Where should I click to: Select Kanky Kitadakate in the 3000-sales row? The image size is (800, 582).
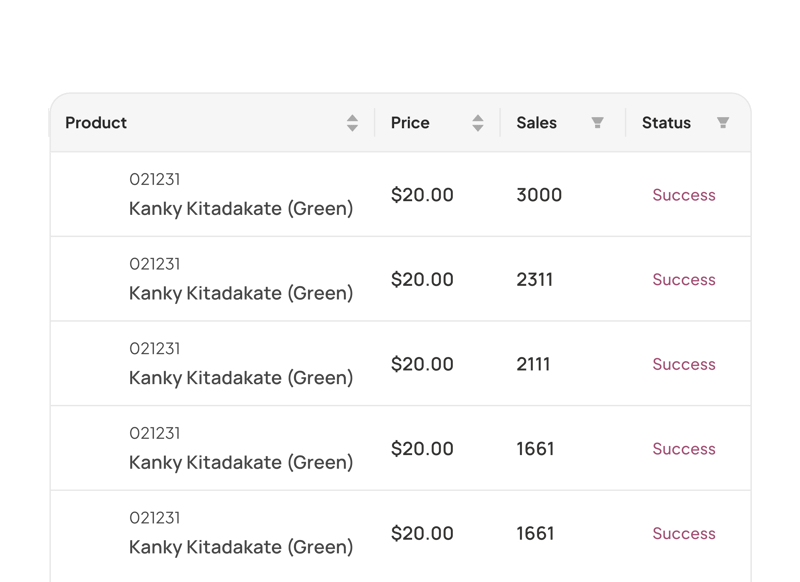tap(241, 209)
